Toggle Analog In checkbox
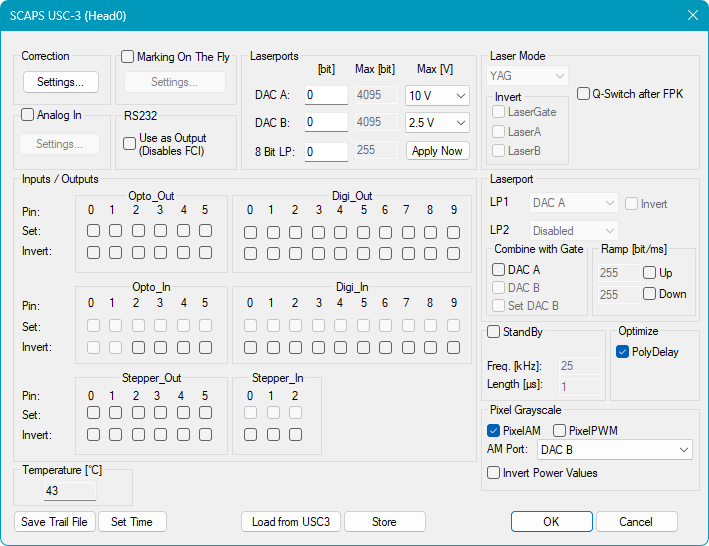 tap(28, 115)
